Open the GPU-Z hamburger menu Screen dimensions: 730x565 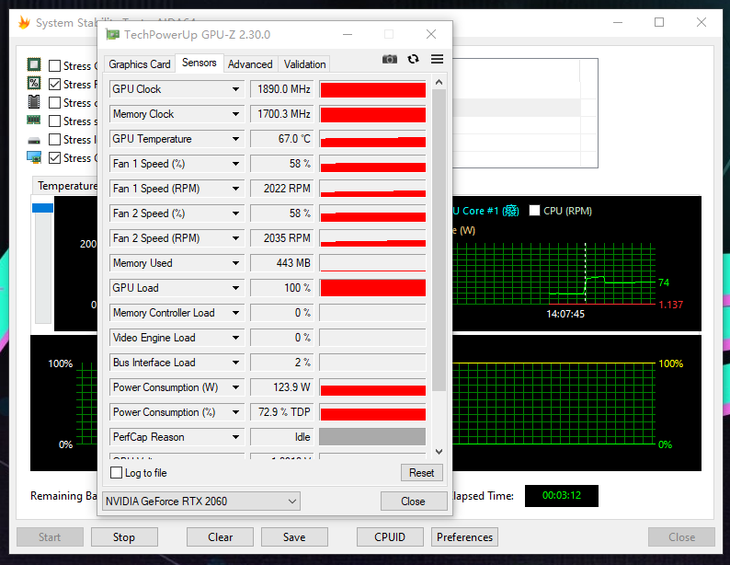pos(437,60)
